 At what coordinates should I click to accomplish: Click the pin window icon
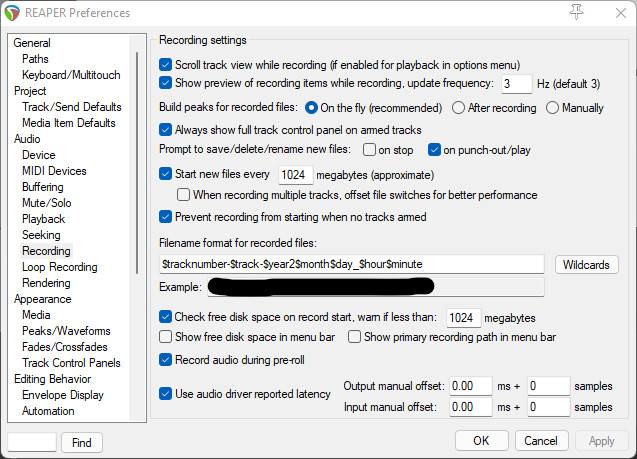tap(576, 12)
